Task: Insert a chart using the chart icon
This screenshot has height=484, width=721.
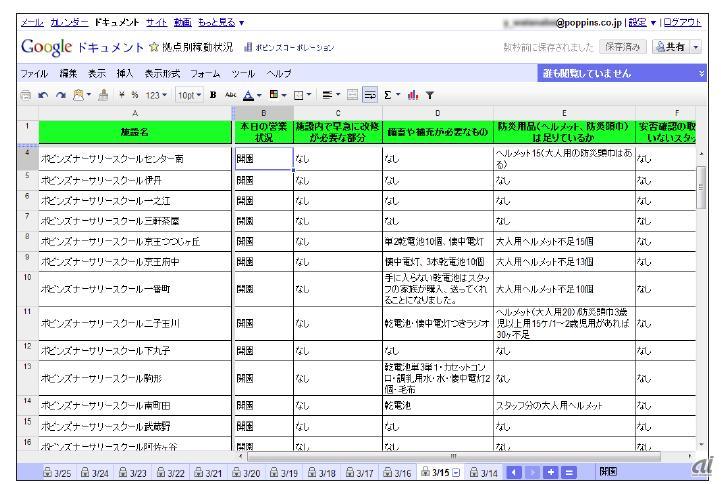Action: (x=411, y=96)
